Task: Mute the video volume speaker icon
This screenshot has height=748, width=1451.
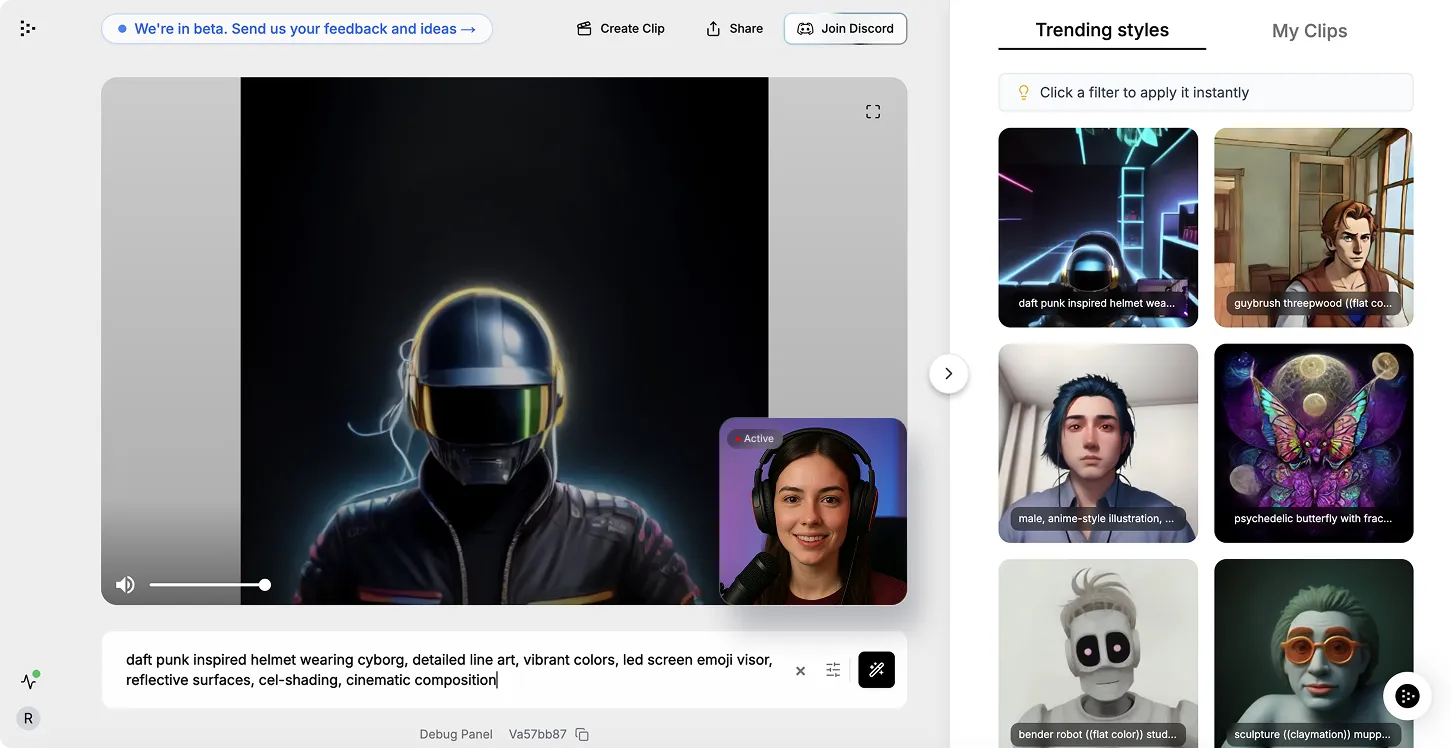Action: point(125,585)
